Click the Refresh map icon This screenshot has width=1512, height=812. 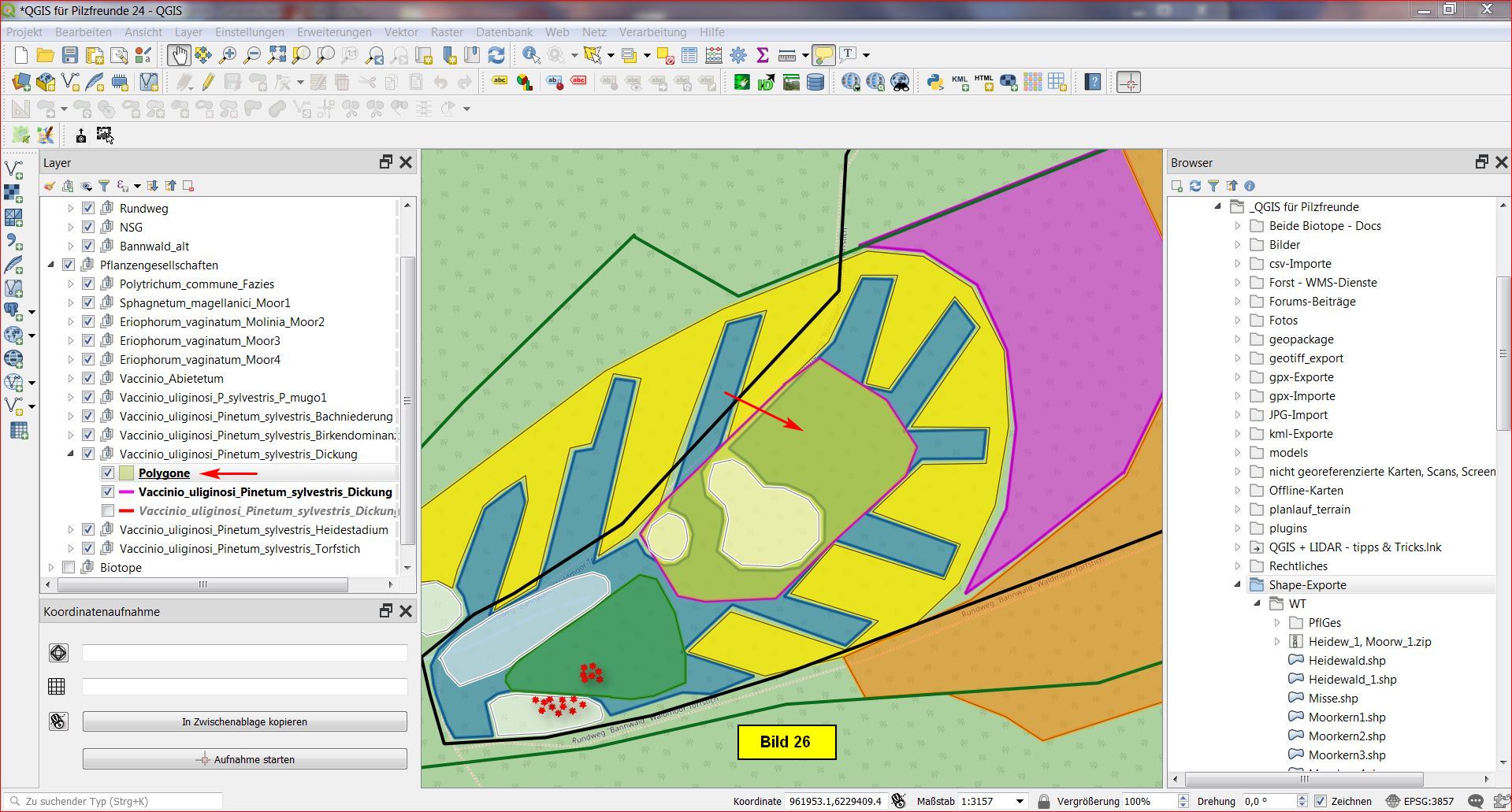tap(496, 55)
